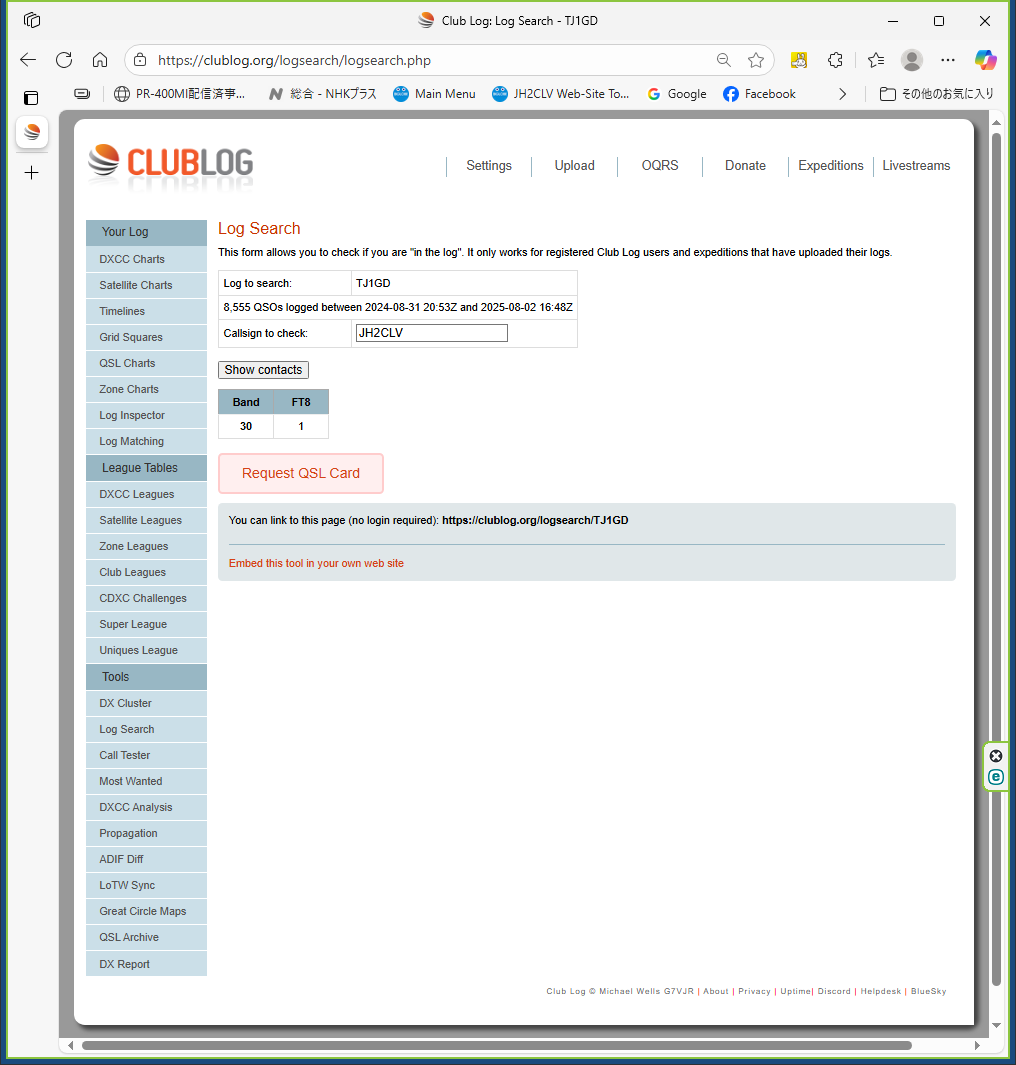Open Main Menu bookmark
1016x1065 pixels.
click(x=435, y=94)
